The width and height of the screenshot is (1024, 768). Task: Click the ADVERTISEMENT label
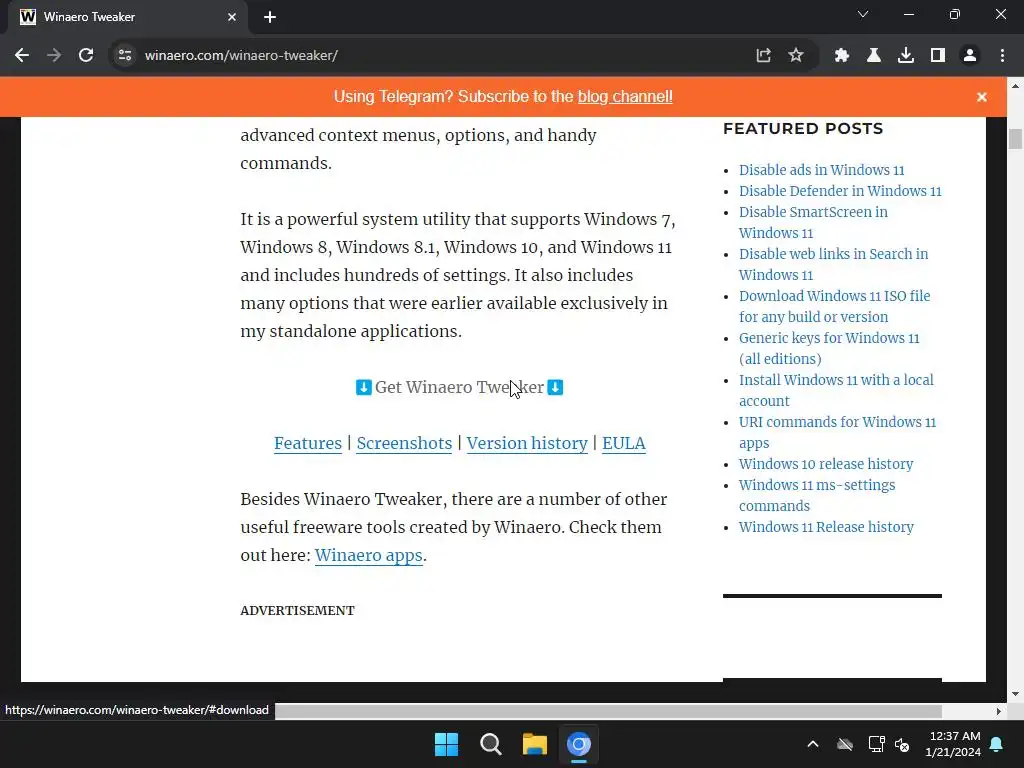(297, 611)
